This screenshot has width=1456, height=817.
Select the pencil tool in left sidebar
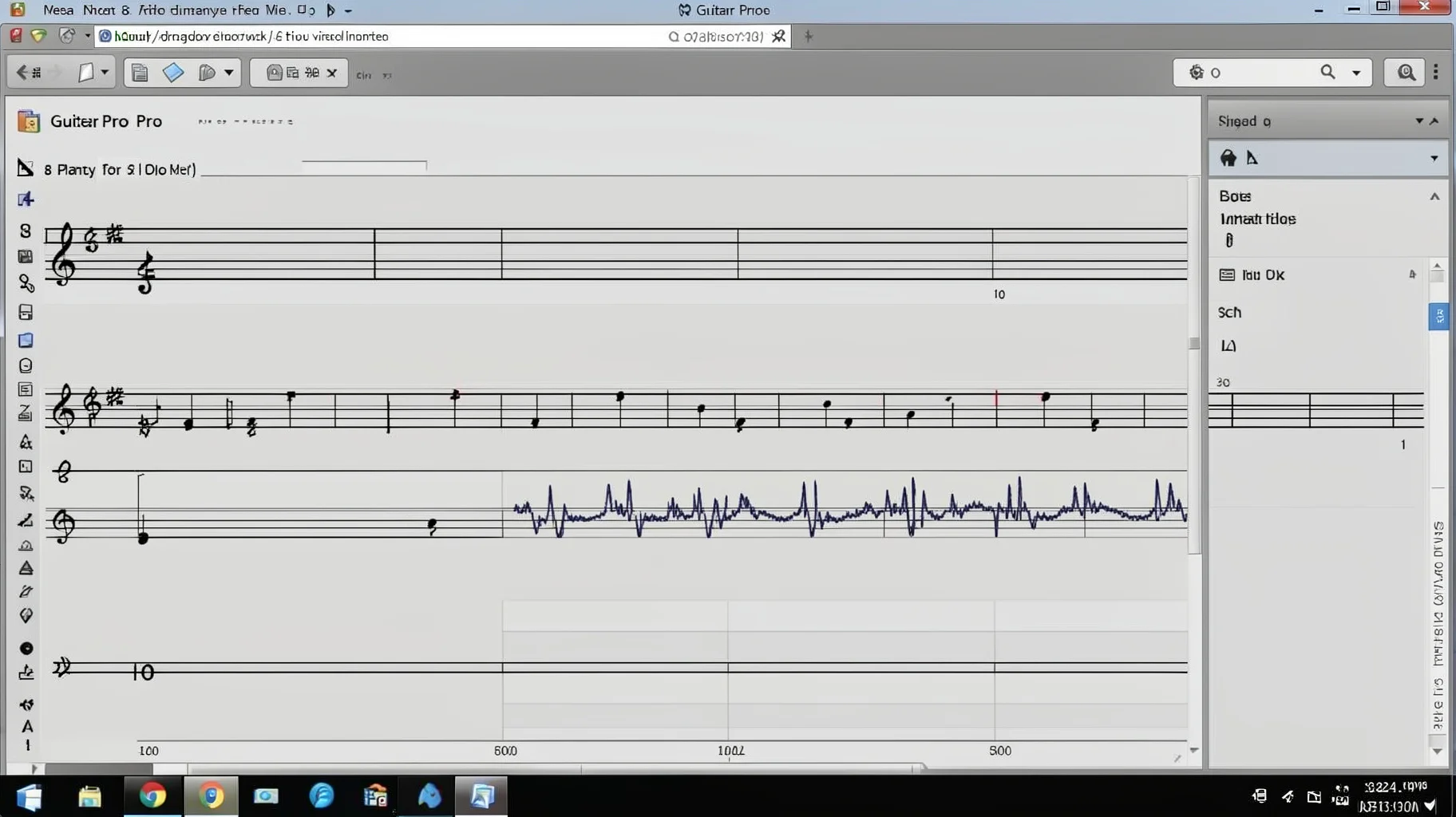[x=26, y=592]
